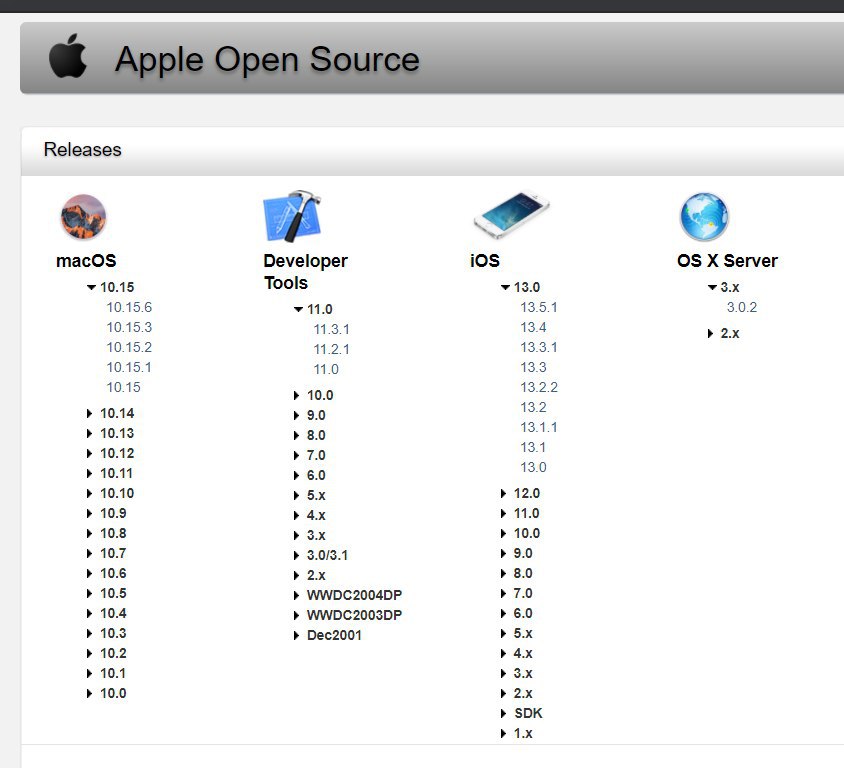Click the iOS column heading

coord(484,260)
